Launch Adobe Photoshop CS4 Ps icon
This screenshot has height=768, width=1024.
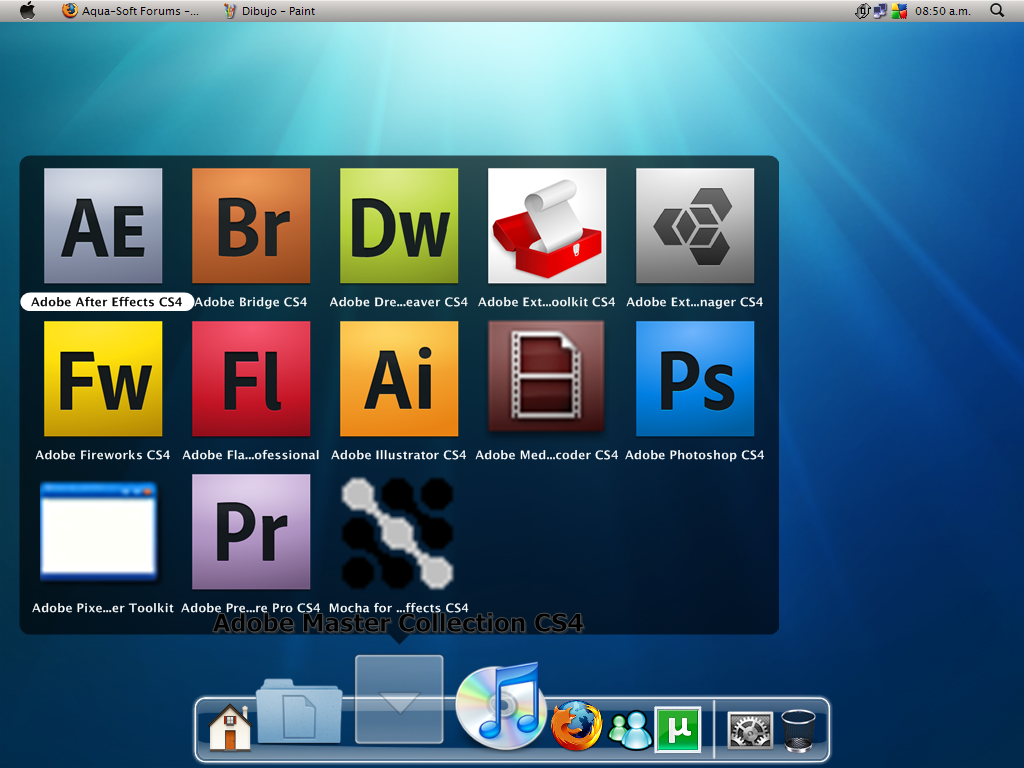(x=695, y=379)
